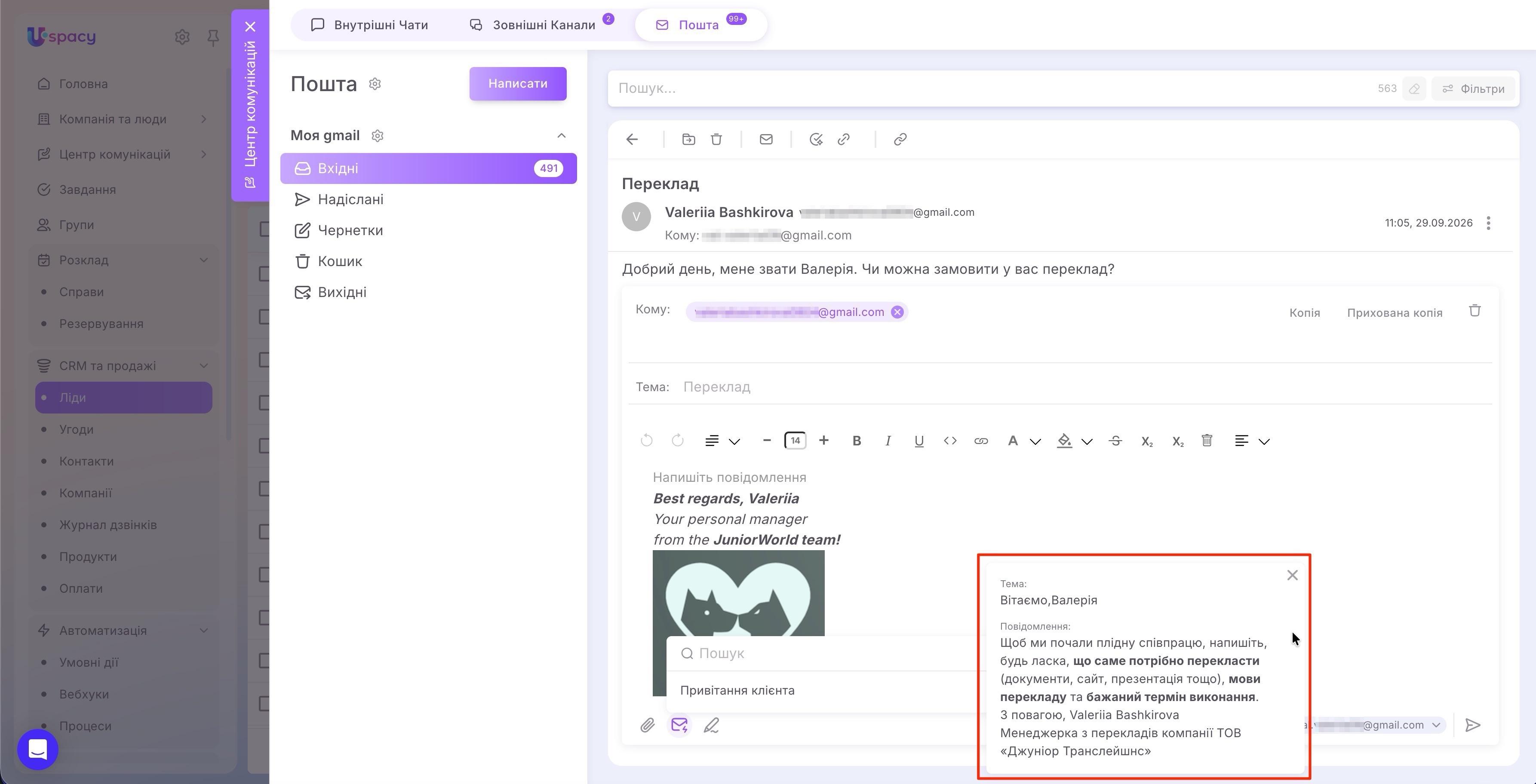Open the Фільтри button
This screenshot has width=1536, height=784.
tap(1473, 89)
